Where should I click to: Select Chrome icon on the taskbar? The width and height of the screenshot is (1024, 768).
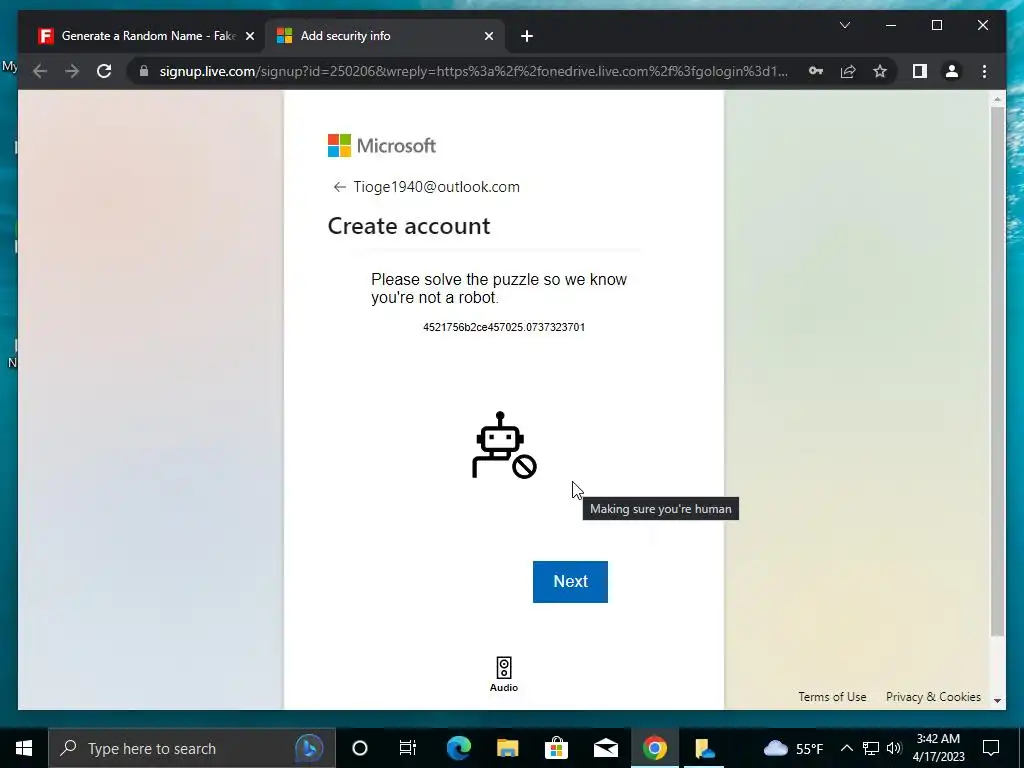(654, 748)
